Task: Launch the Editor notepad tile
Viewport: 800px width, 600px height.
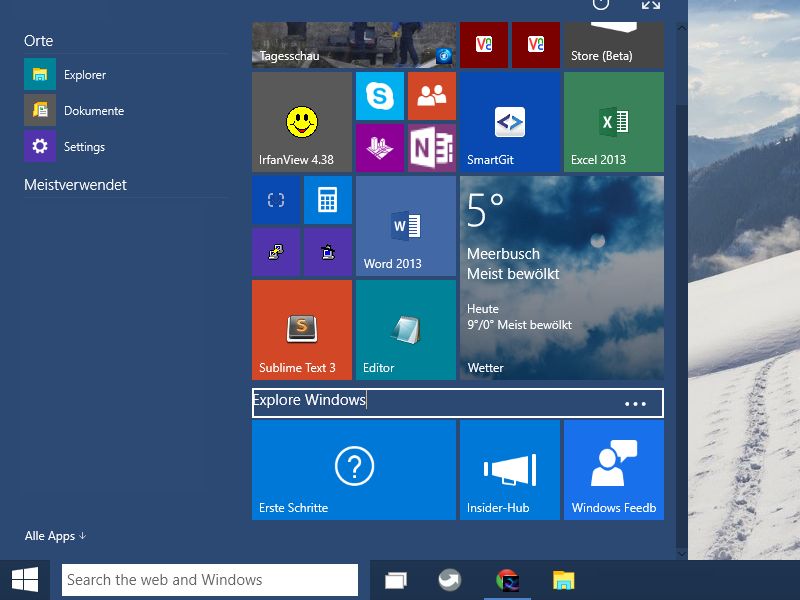Action: tap(406, 330)
